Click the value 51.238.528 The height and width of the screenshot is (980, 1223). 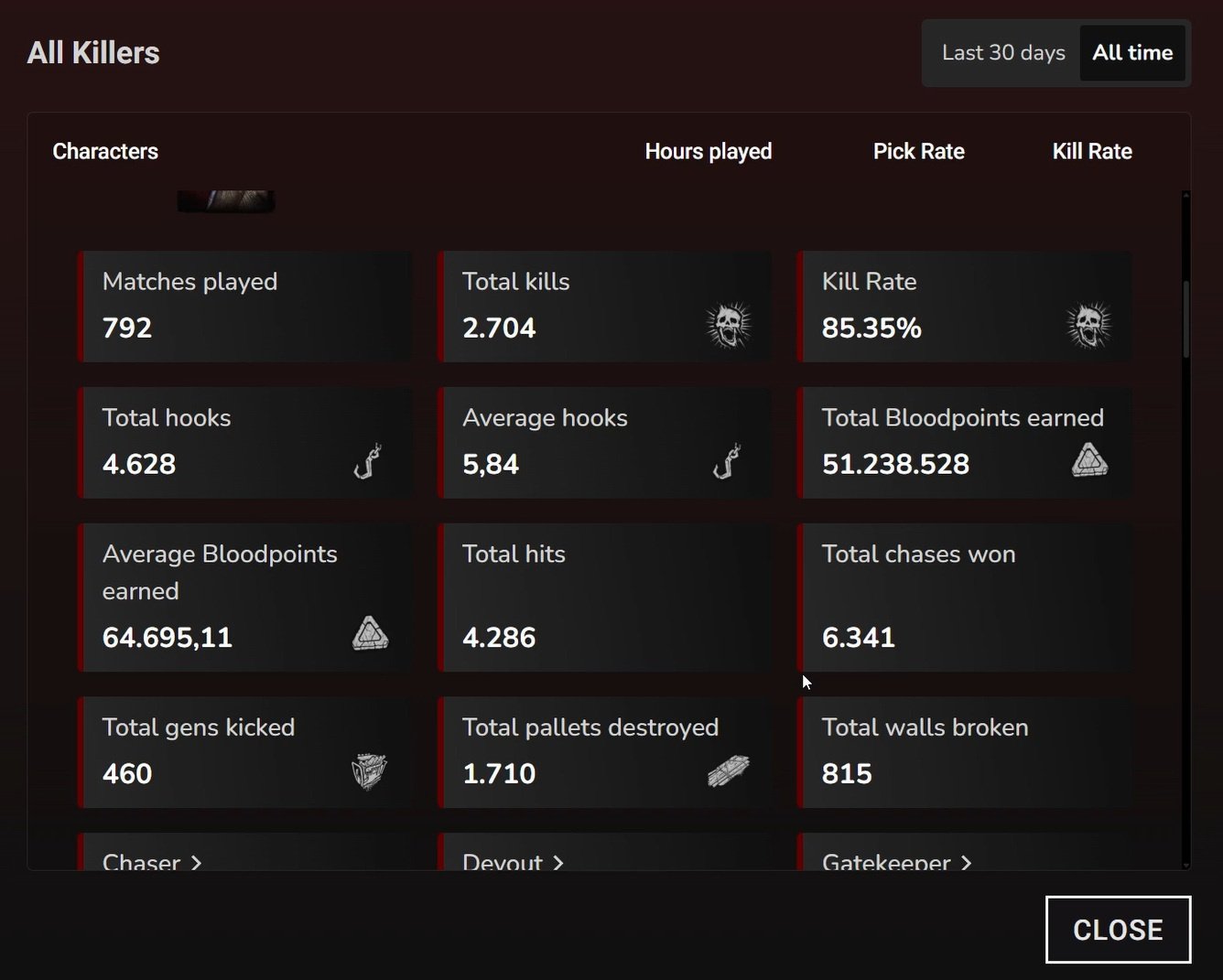point(895,464)
